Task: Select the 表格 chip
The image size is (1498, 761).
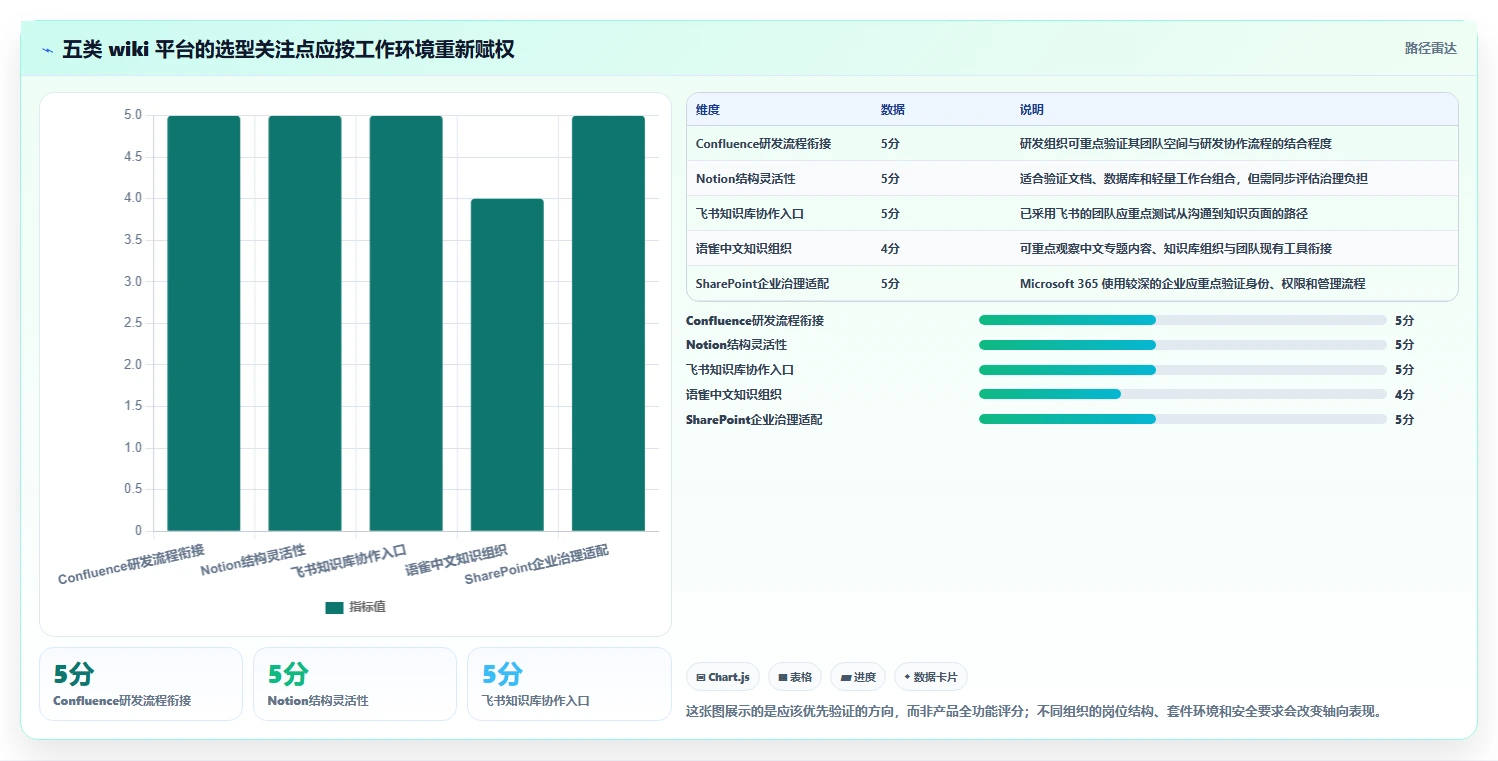Action: 795,677
